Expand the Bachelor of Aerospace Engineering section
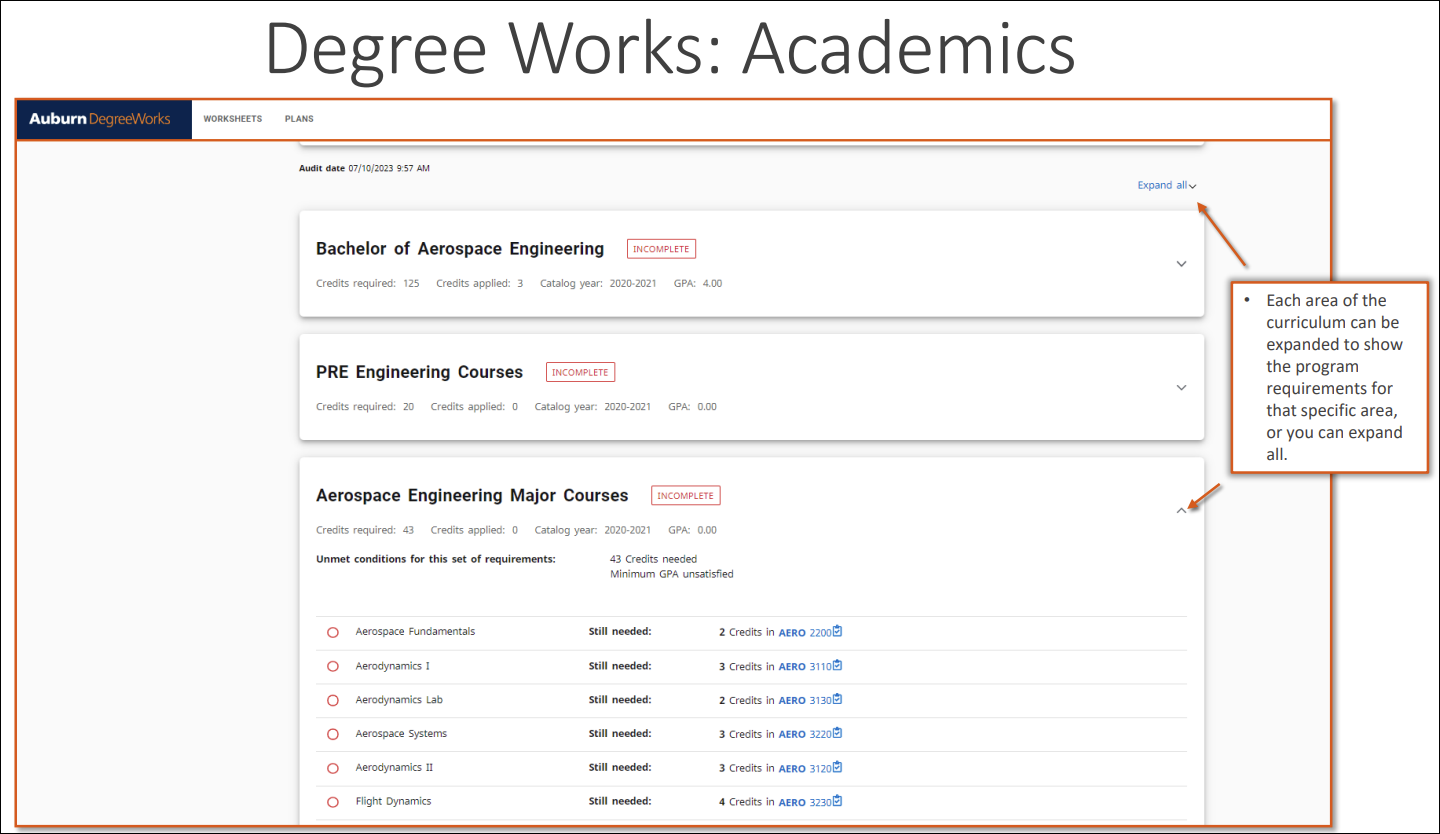The width and height of the screenshot is (1440, 834). pyautogui.click(x=1181, y=264)
